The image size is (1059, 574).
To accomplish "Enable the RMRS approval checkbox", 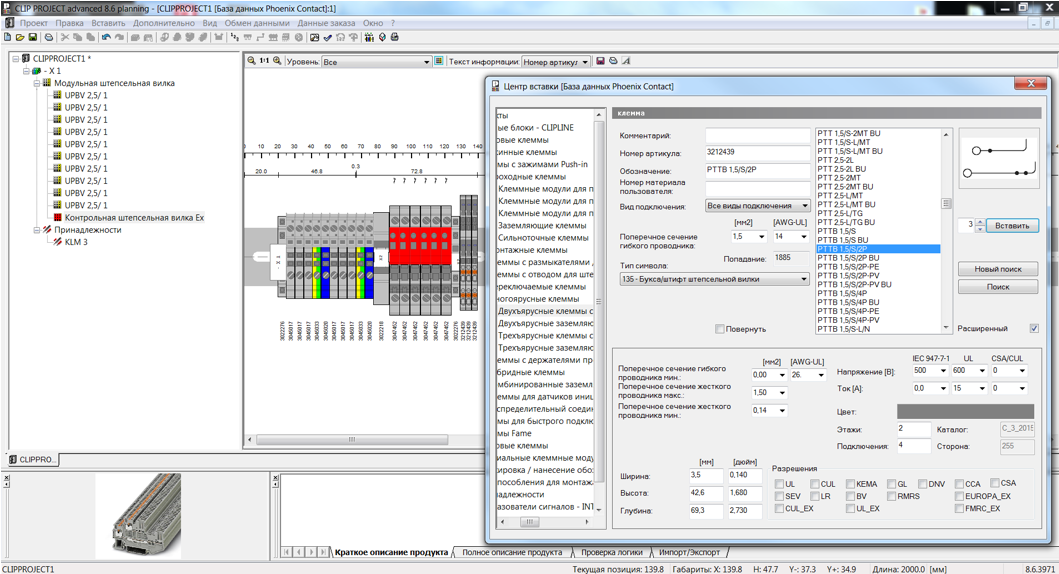I will pyautogui.click(x=891, y=496).
